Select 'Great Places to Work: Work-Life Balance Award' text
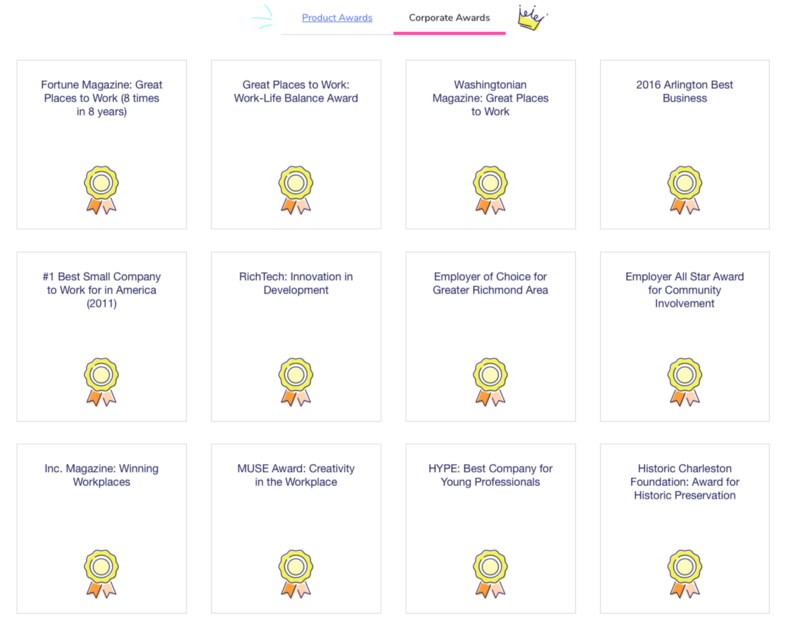The height and width of the screenshot is (639, 800). coord(296,91)
